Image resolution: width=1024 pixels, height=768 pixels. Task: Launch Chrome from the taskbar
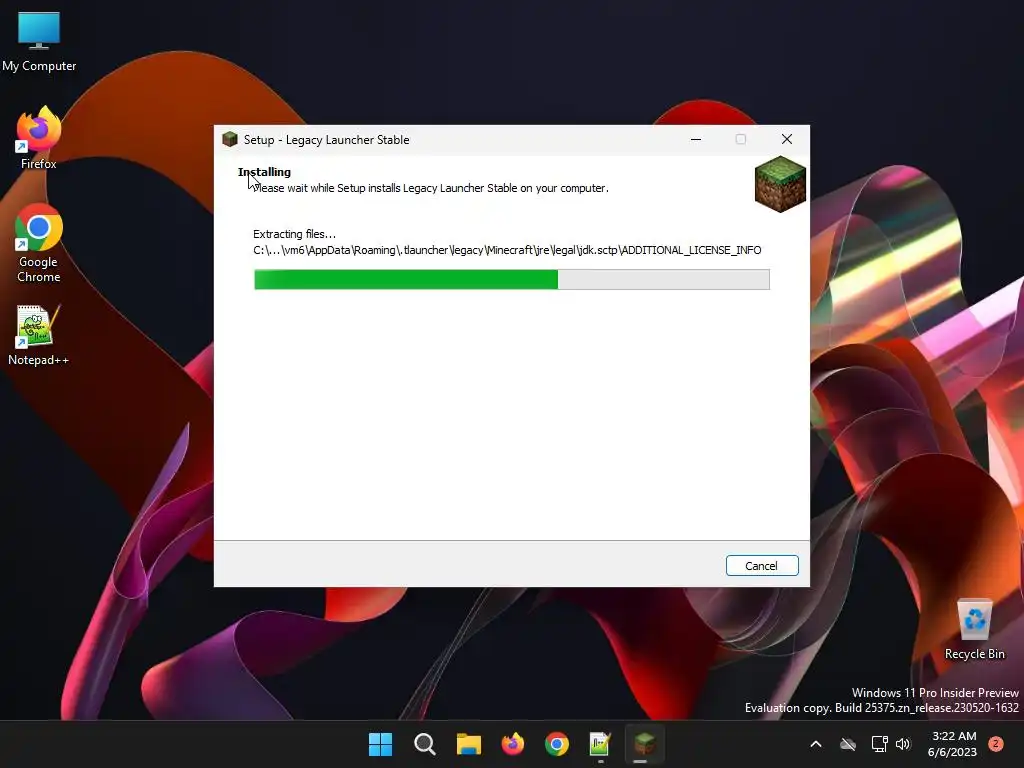(x=556, y=744)
